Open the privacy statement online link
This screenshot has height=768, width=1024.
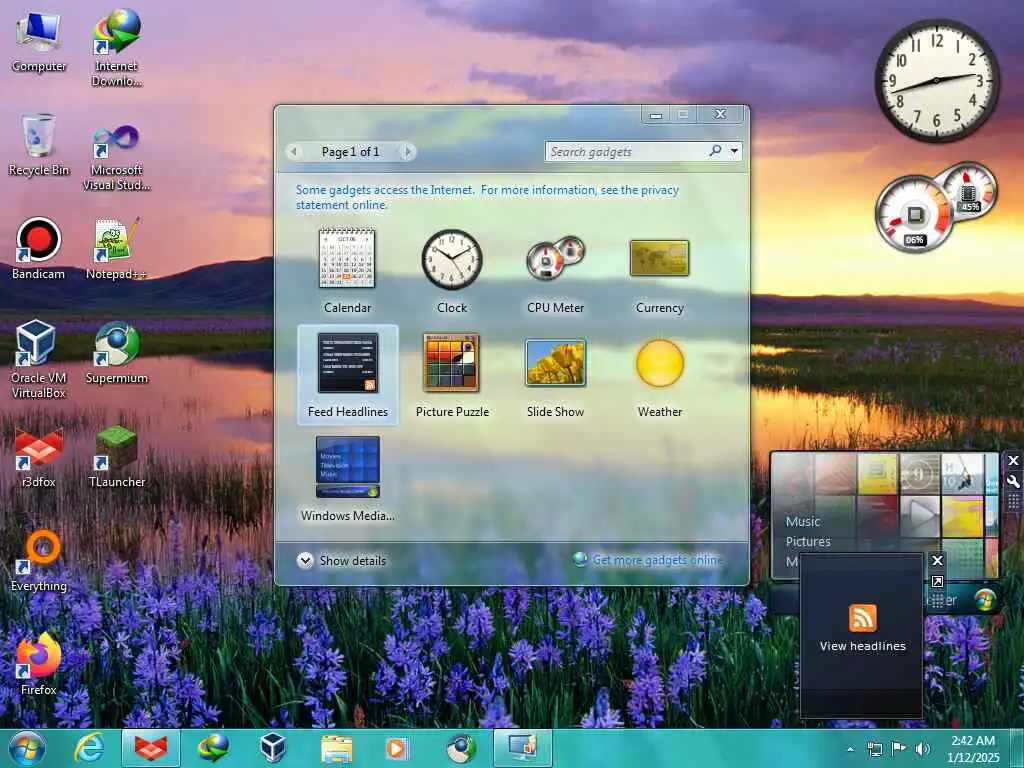[x=487, y=197]
